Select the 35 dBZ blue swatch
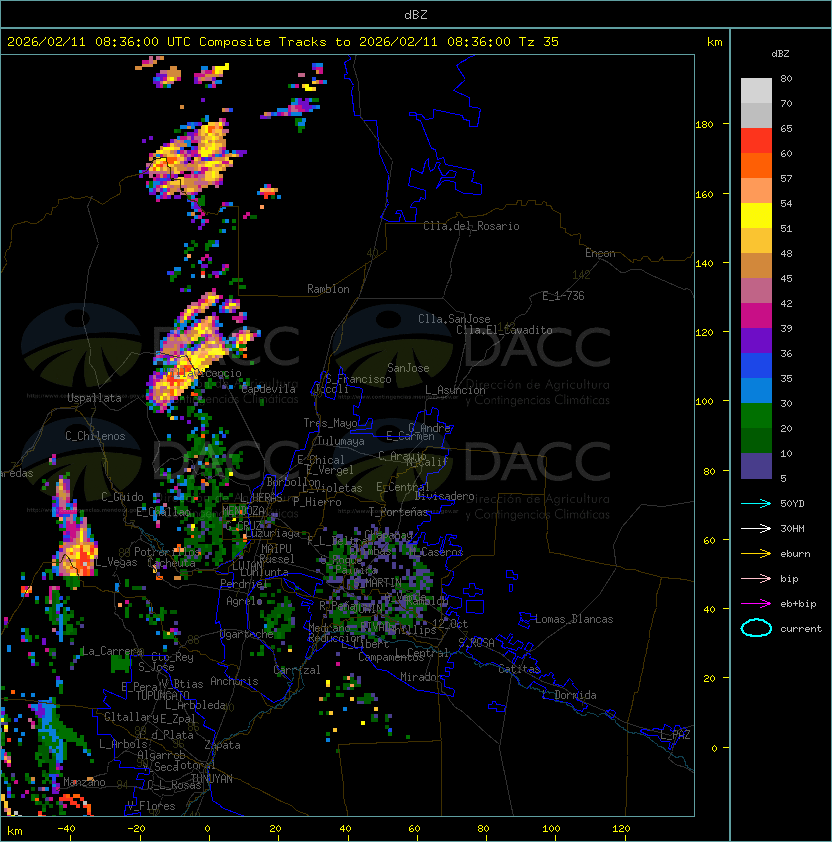 click(756, 390)
